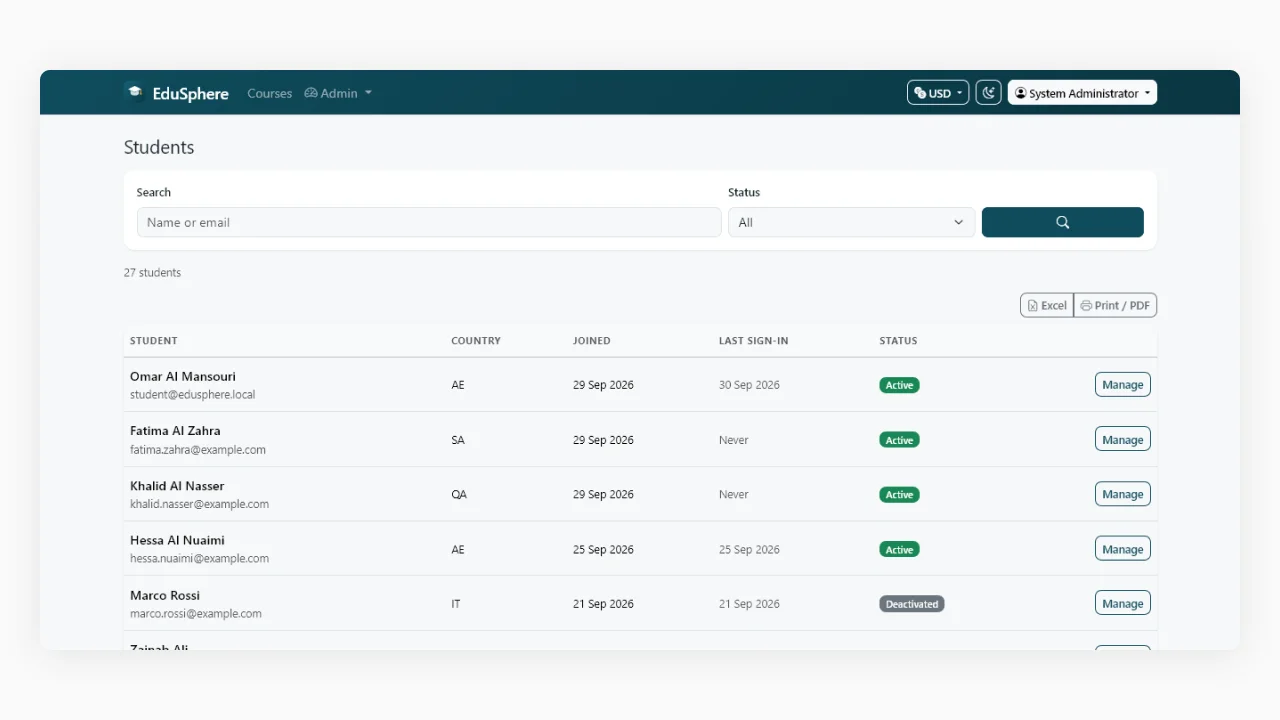The height and width of the screenshot is (720, 1280).
Task: Manage Omar Al Mansouri's account
Action: pyautogui.click(x=1122, y=385)
